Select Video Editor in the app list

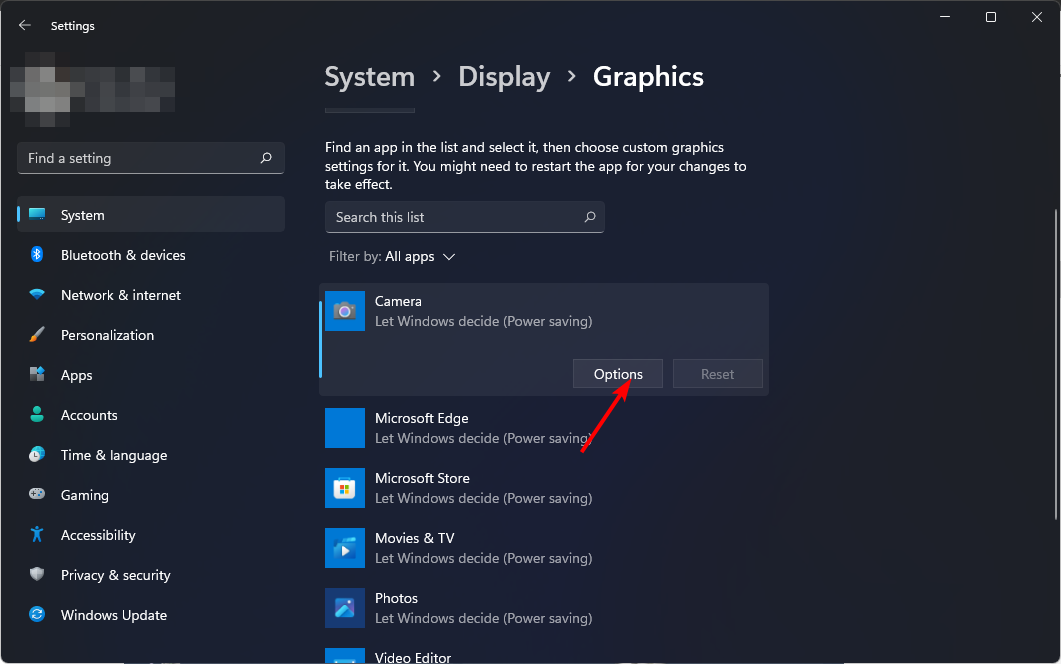[x=544, y=654]
